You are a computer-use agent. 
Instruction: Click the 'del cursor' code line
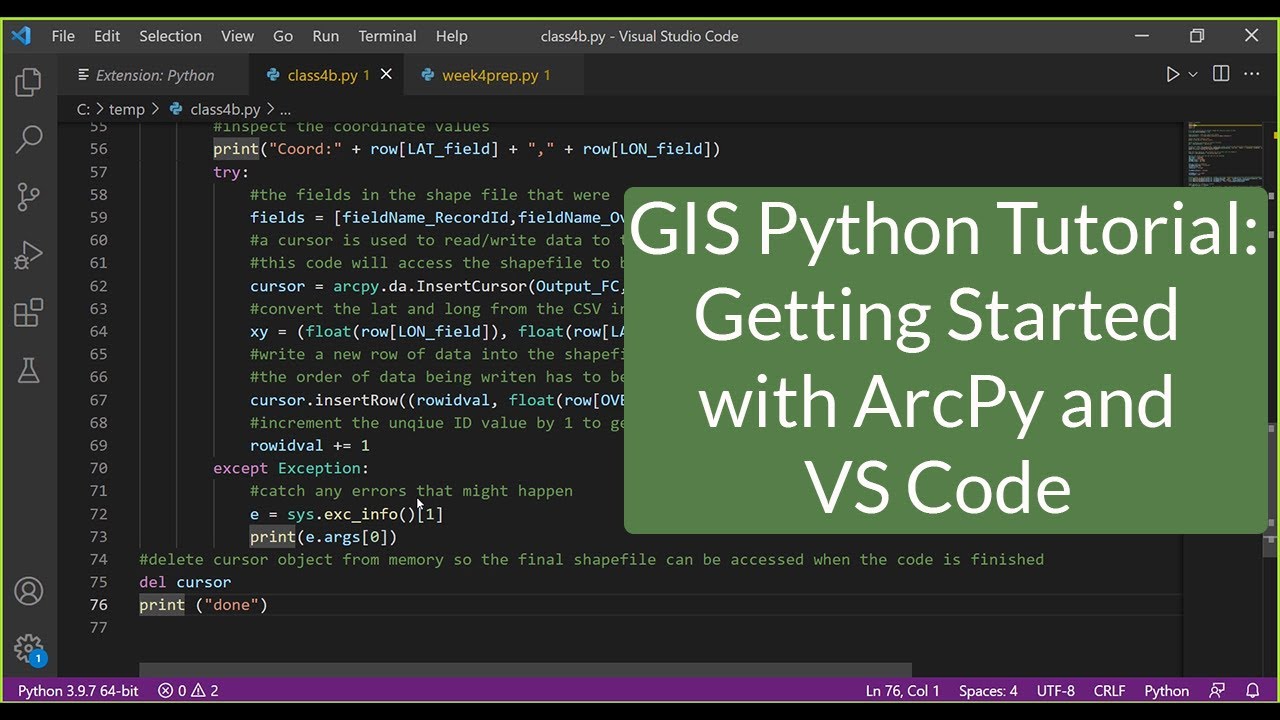(x=185, y=582)
